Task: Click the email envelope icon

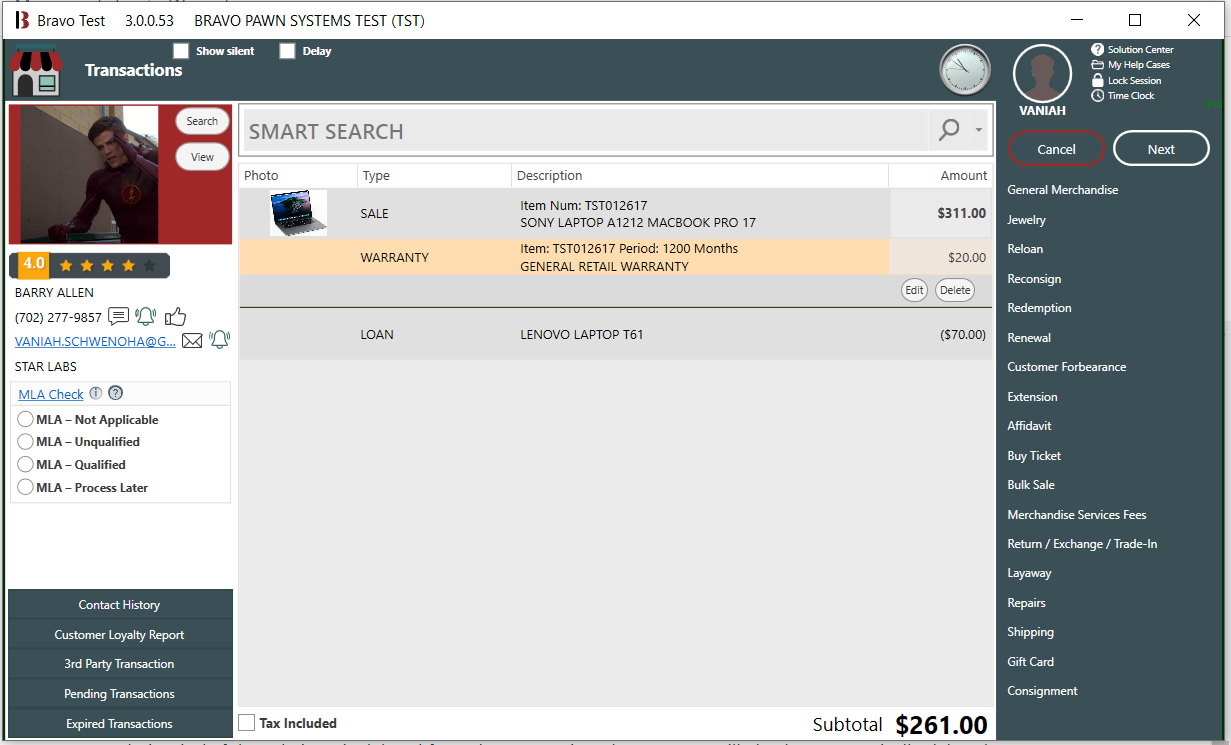Action: pos(192,341)
